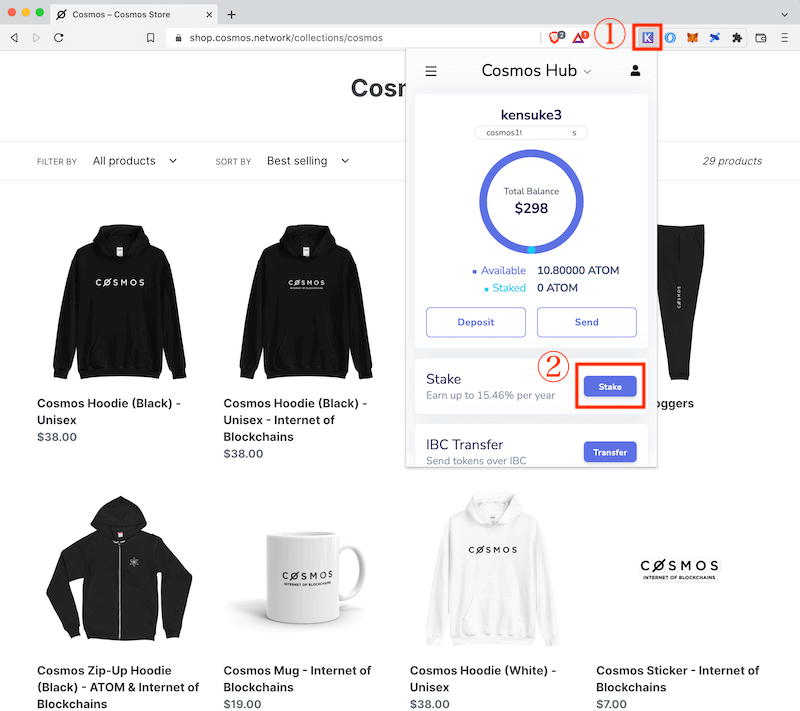This screenshot has width=800, height=711.
Task: Click the IBC Transfer button
Action: (x=610, y=452)
